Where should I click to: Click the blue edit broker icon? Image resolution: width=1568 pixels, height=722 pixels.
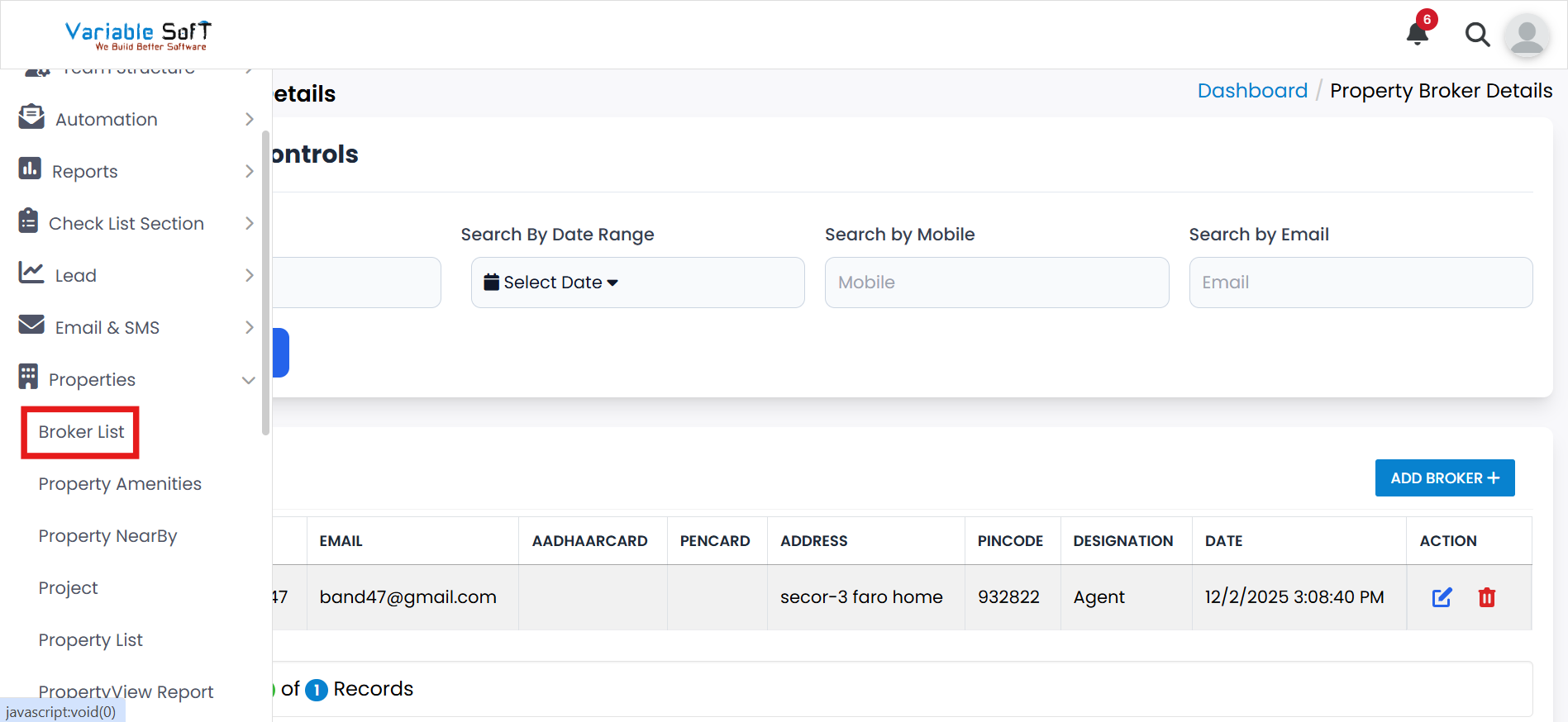tap(1442, 597)
